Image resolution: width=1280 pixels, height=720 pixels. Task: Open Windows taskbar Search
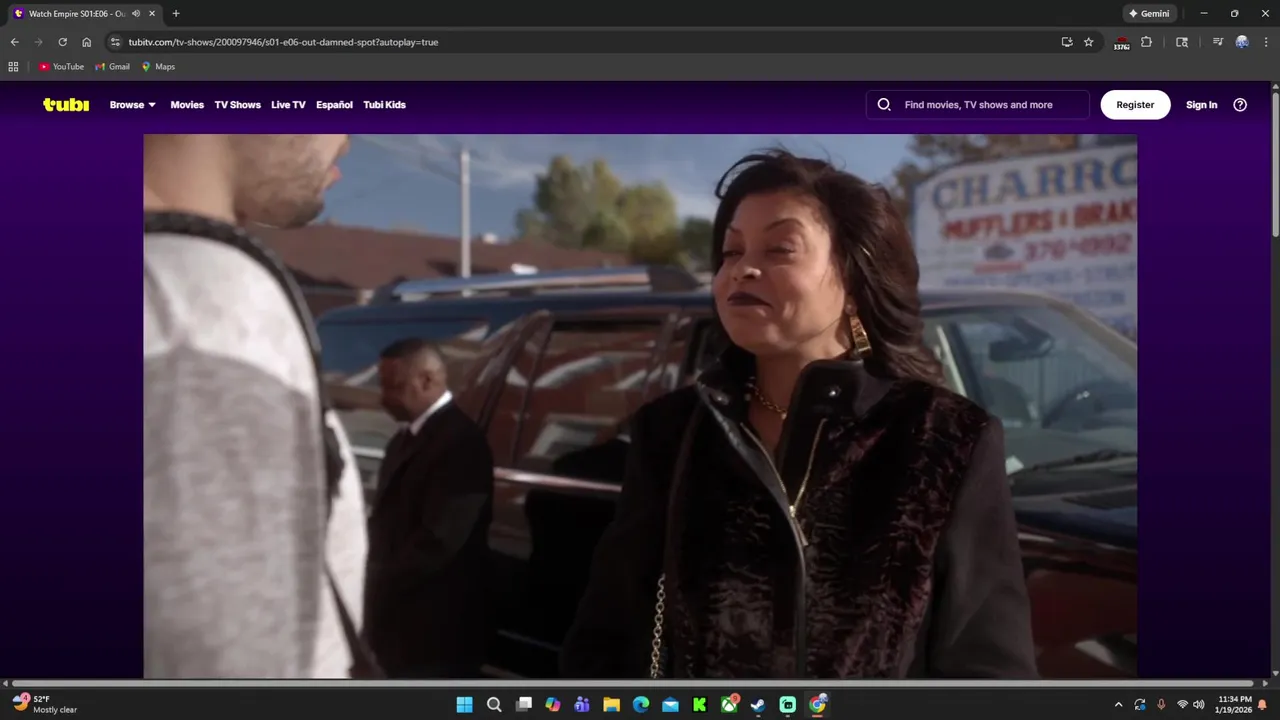tap(494, 705)
